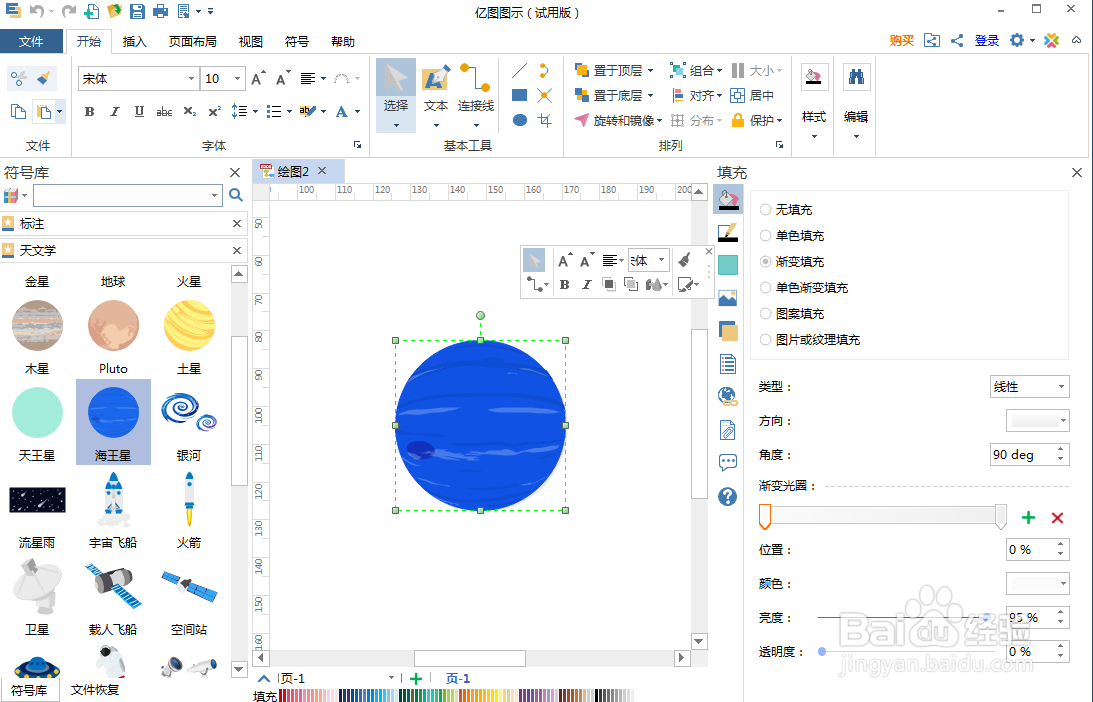Click the 透明度 transparency slider handle
Image resolution: width=1093 pixels, height=702 pixels.
pyautogui.click(x=822, y=651)
